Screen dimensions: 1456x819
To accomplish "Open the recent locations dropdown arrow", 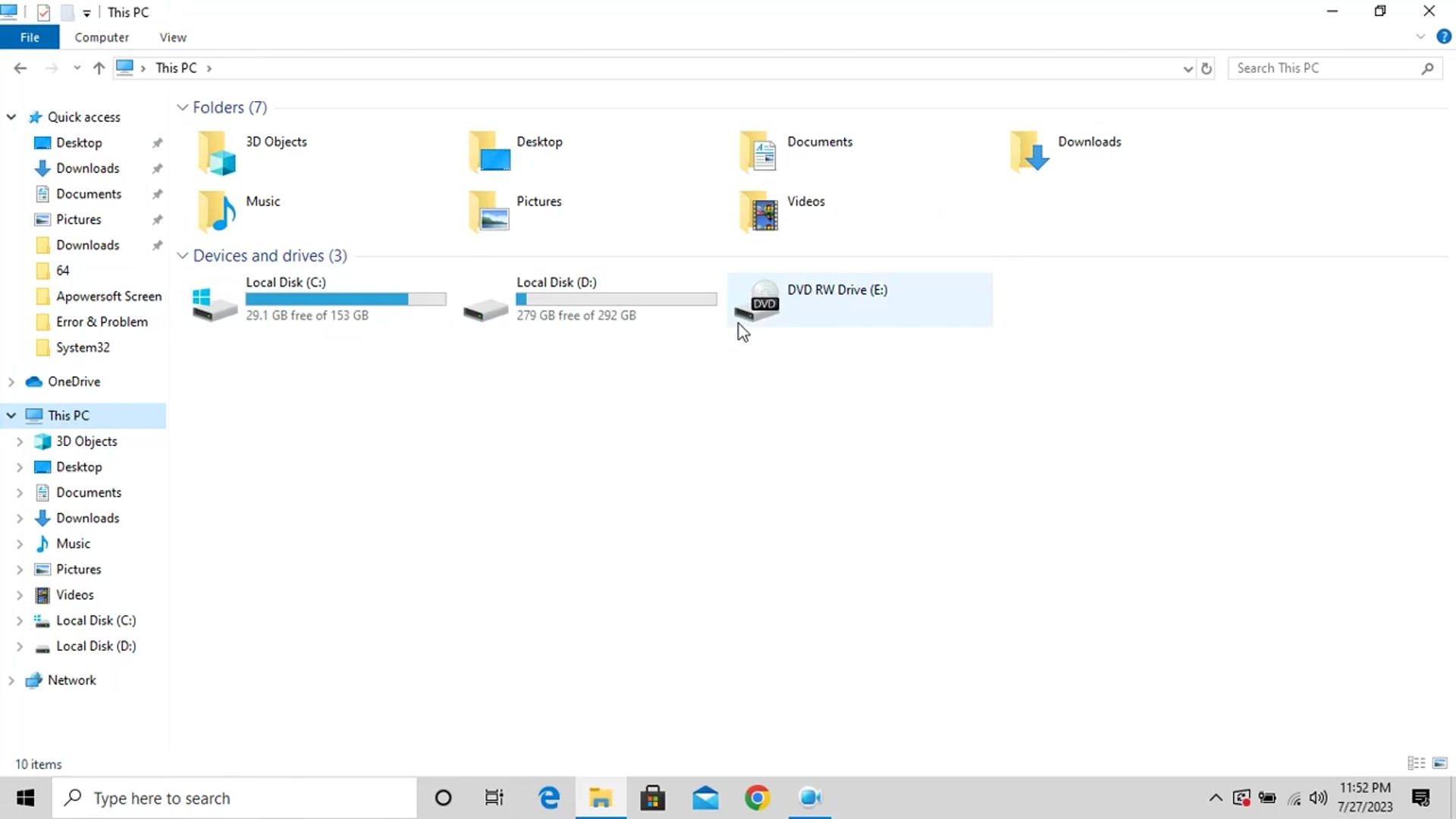I will [x=77, y=68].
